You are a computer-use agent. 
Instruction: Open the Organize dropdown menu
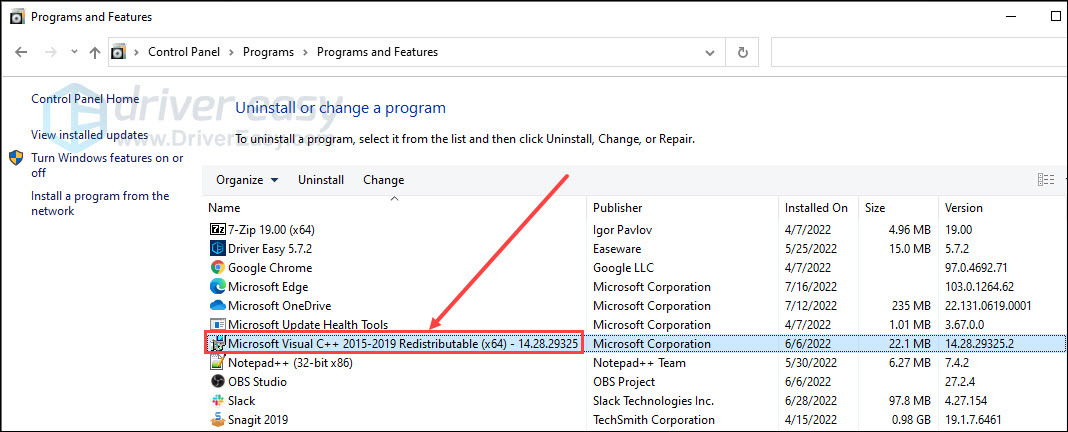(x=247, y=180)
